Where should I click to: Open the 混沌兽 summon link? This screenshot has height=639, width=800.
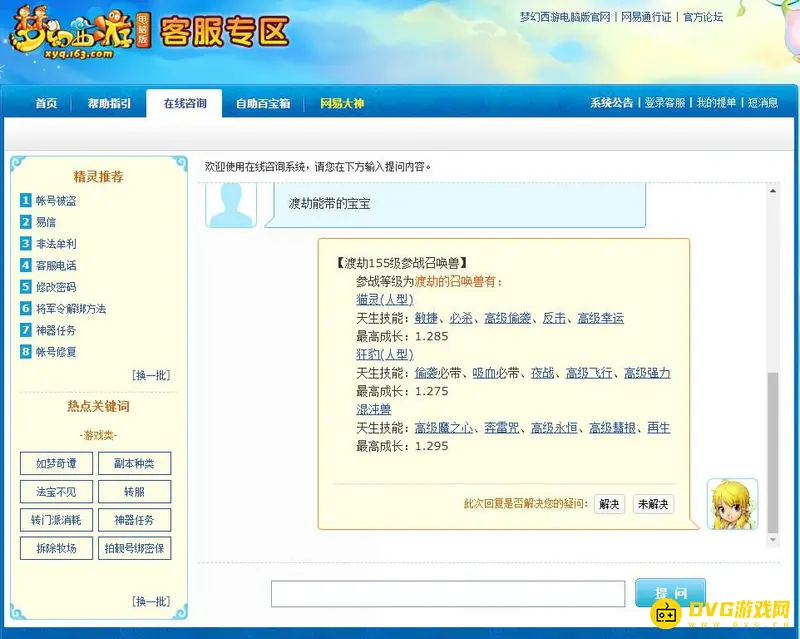coord(373,409)
